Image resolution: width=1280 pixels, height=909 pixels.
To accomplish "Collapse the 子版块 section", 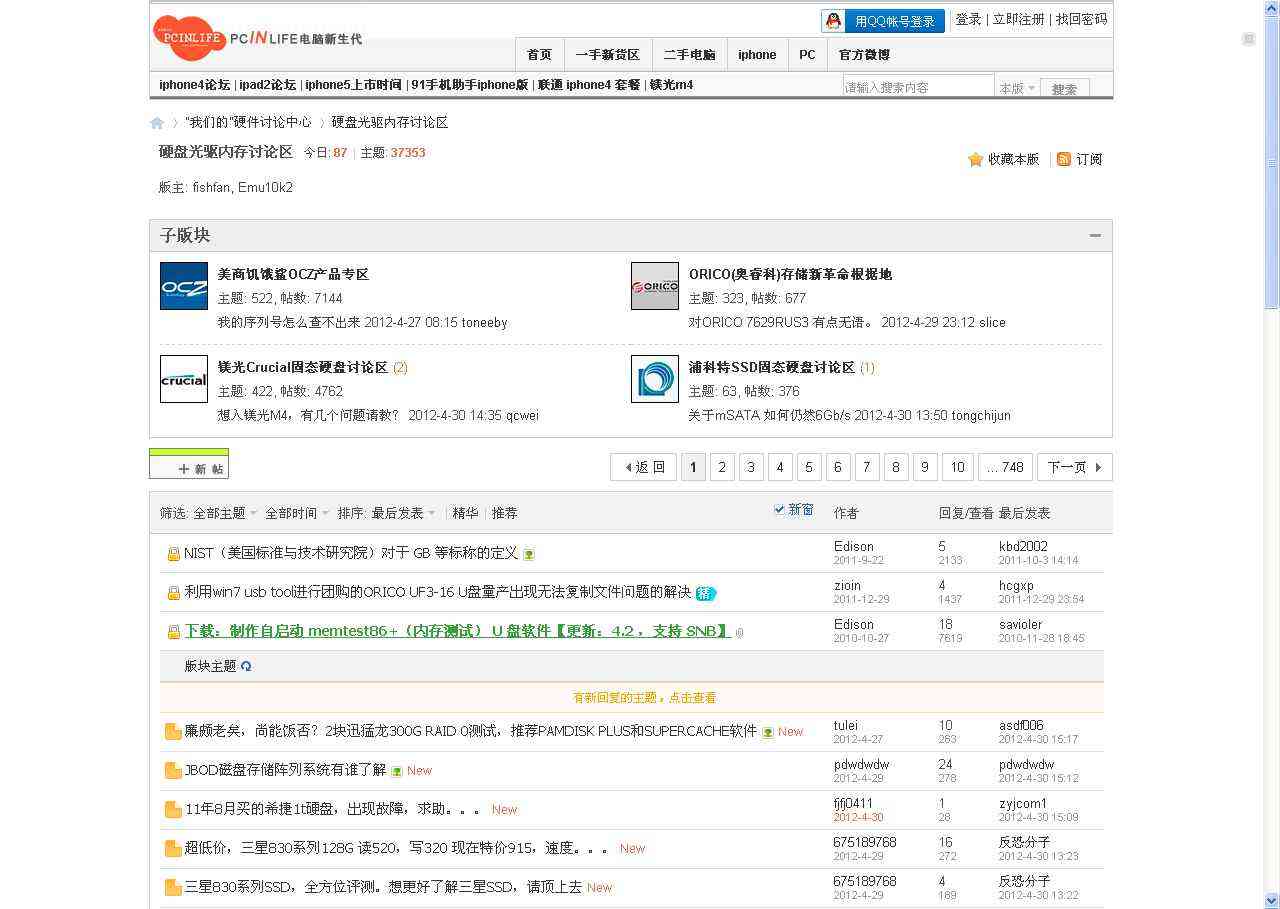I will [1095, 236].
